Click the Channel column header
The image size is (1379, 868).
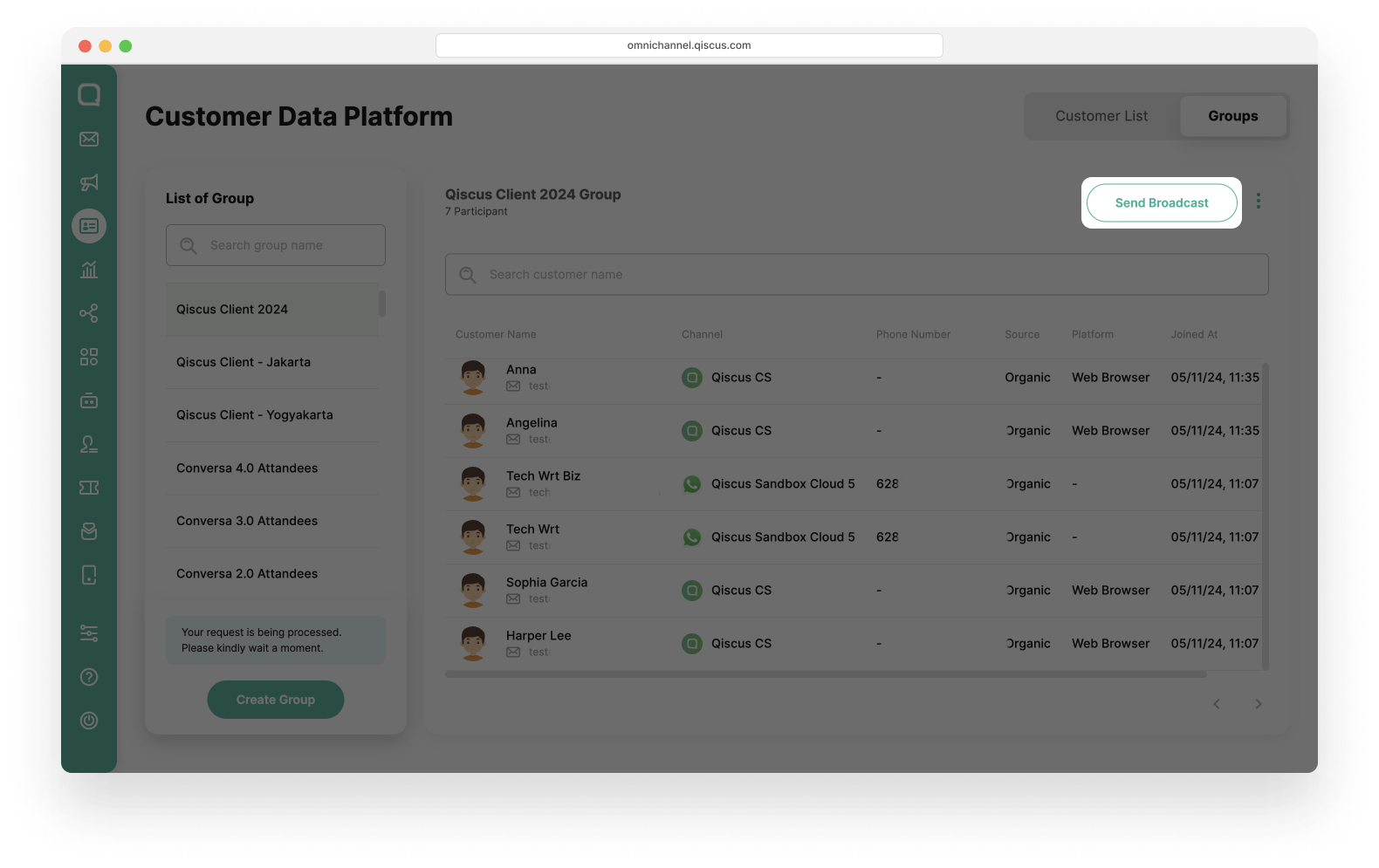coord(702,335)
